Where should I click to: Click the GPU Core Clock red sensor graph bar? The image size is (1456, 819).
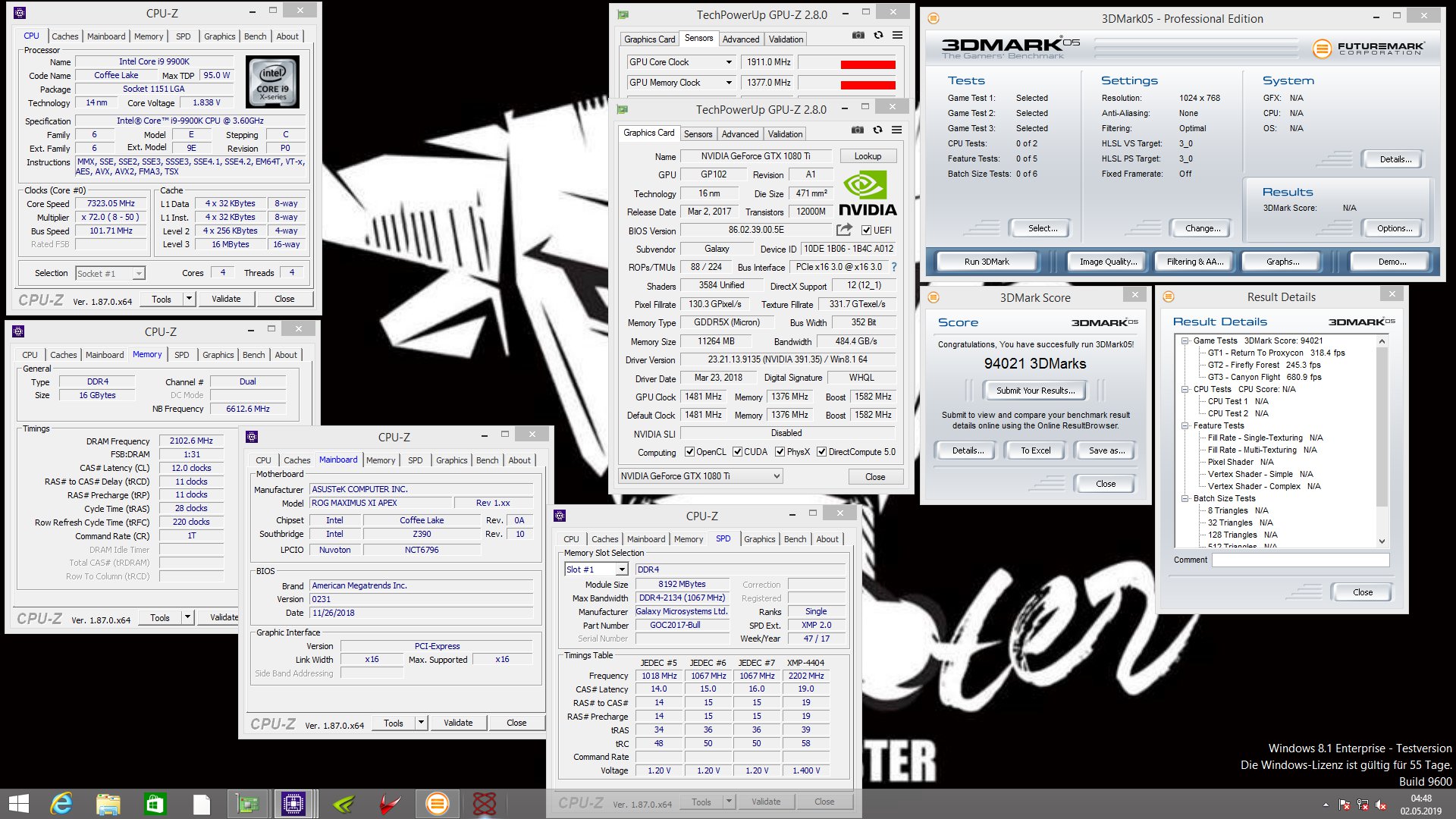click(868, 65)
